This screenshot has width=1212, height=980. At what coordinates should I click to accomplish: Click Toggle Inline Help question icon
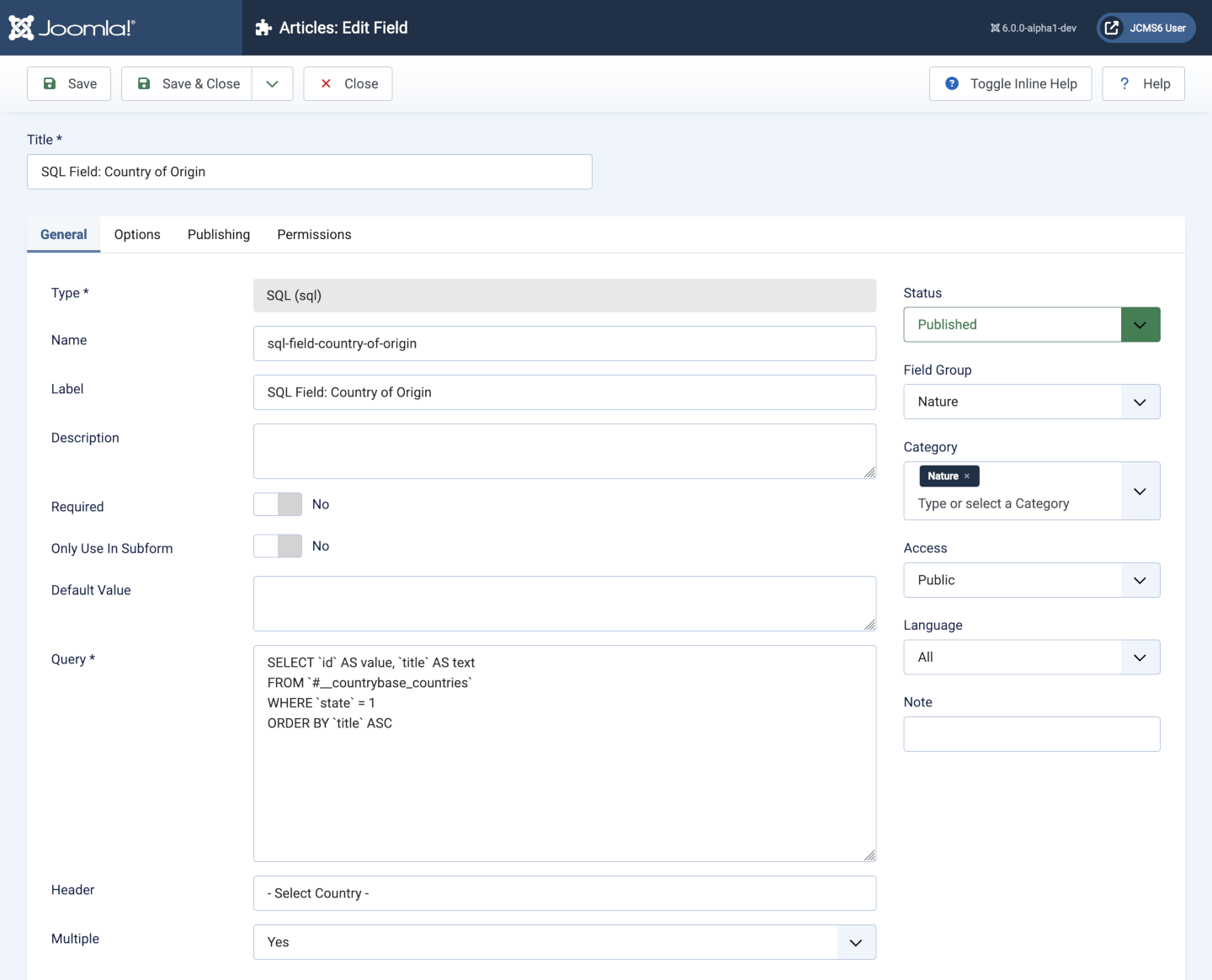(952, 83)
